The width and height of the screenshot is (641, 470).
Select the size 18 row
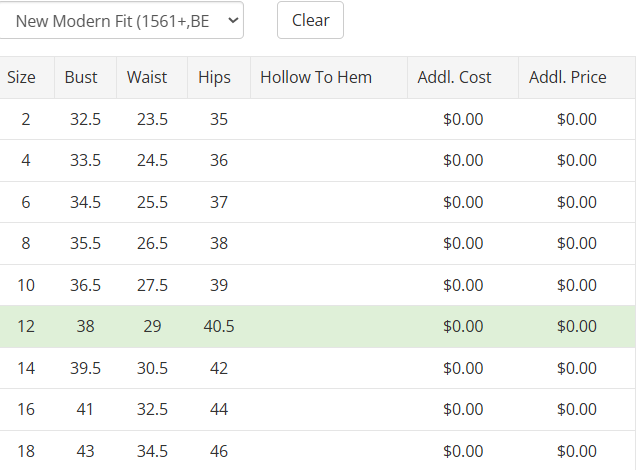26,451
